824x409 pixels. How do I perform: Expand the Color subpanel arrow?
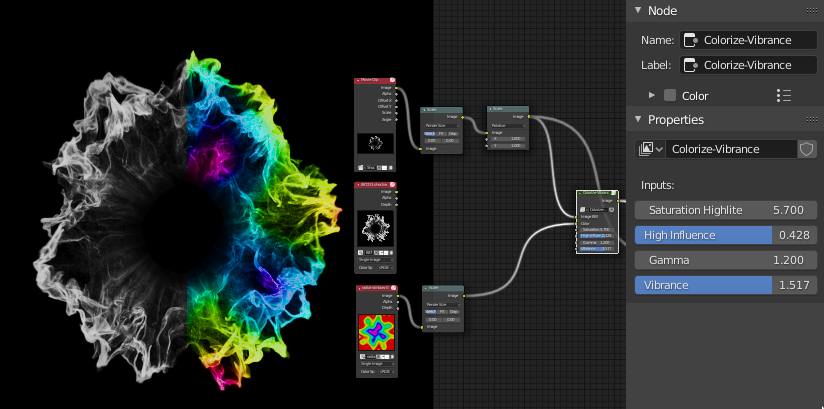pyautogui.click(x=652, y=95)
